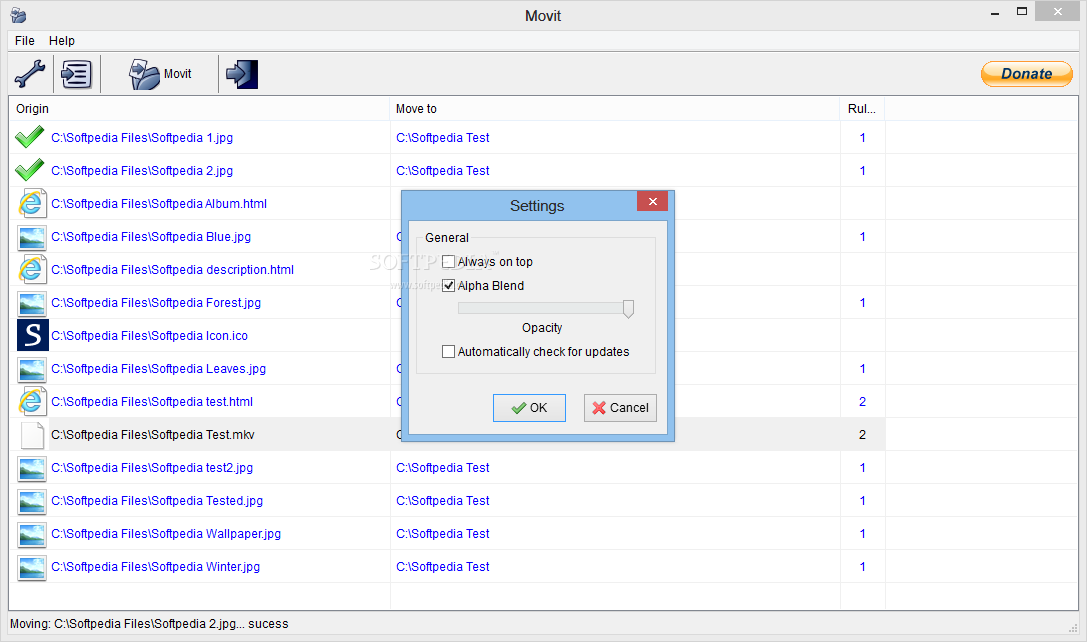The image size is (1087, 642).
Task: Select Softpedia Winter.jpg file path
Action: [155, 567]
